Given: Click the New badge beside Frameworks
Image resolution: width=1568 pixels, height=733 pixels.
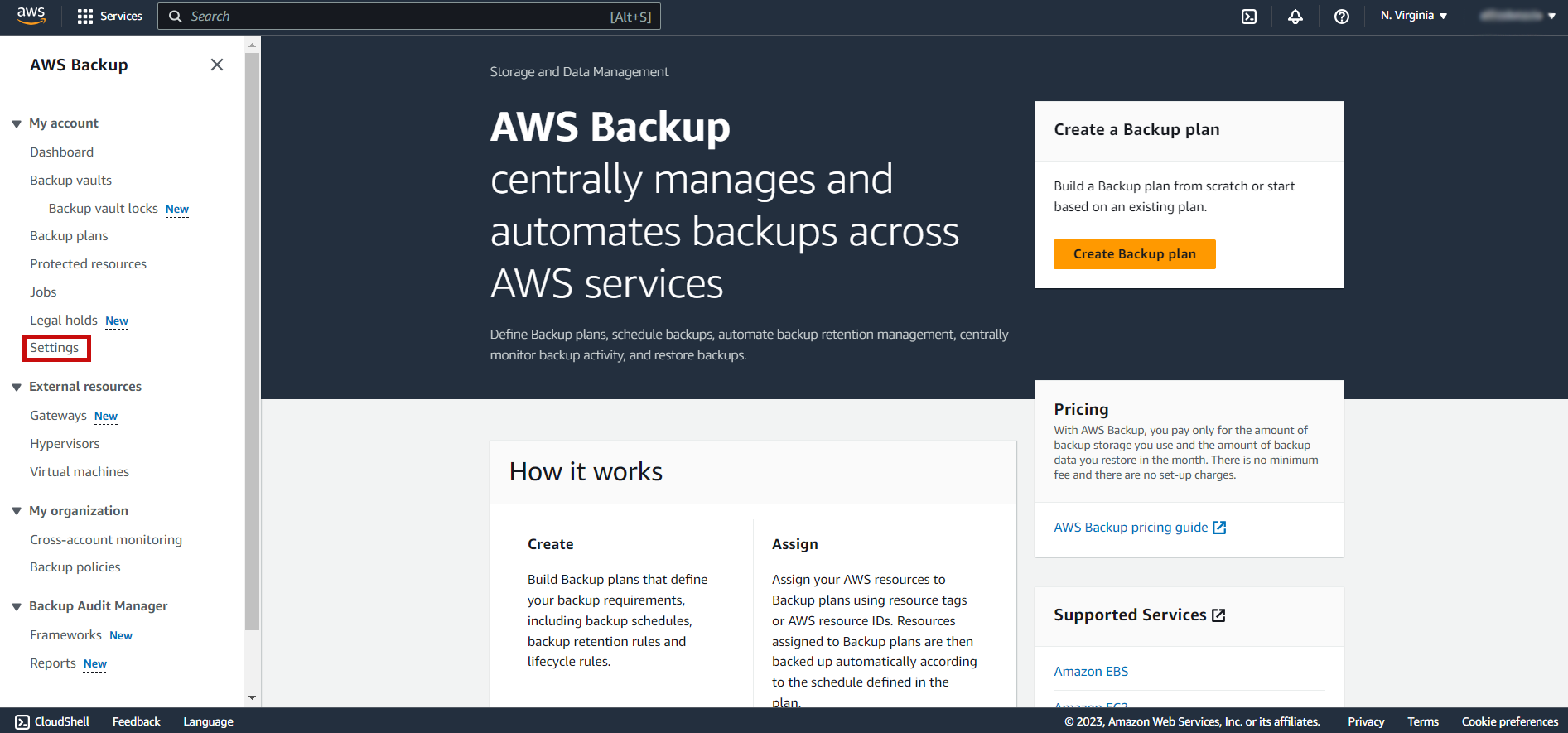Looking at the screenshot, I should pos(121,636).
